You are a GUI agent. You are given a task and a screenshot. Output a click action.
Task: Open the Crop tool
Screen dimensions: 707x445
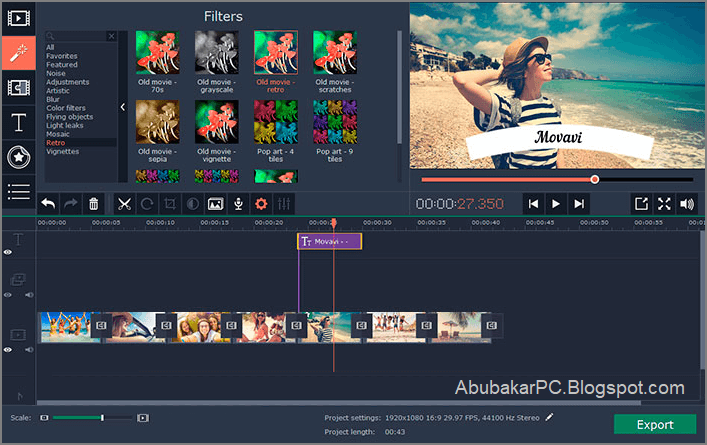pos(170,204)
